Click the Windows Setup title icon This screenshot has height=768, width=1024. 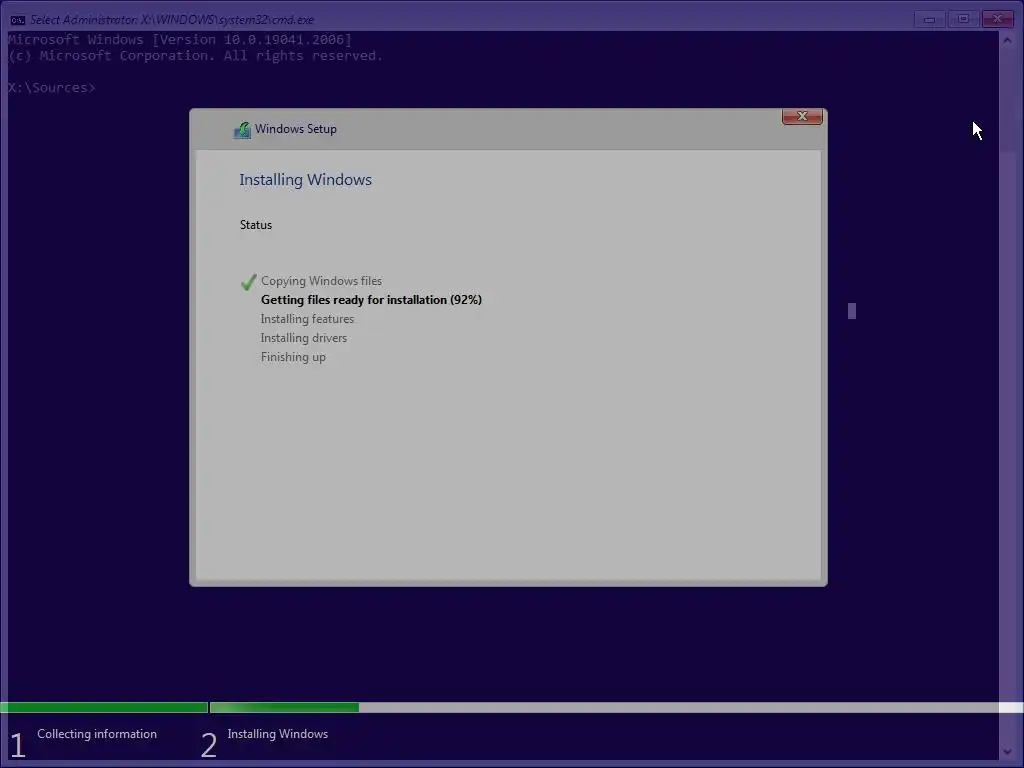coord(242,130)
